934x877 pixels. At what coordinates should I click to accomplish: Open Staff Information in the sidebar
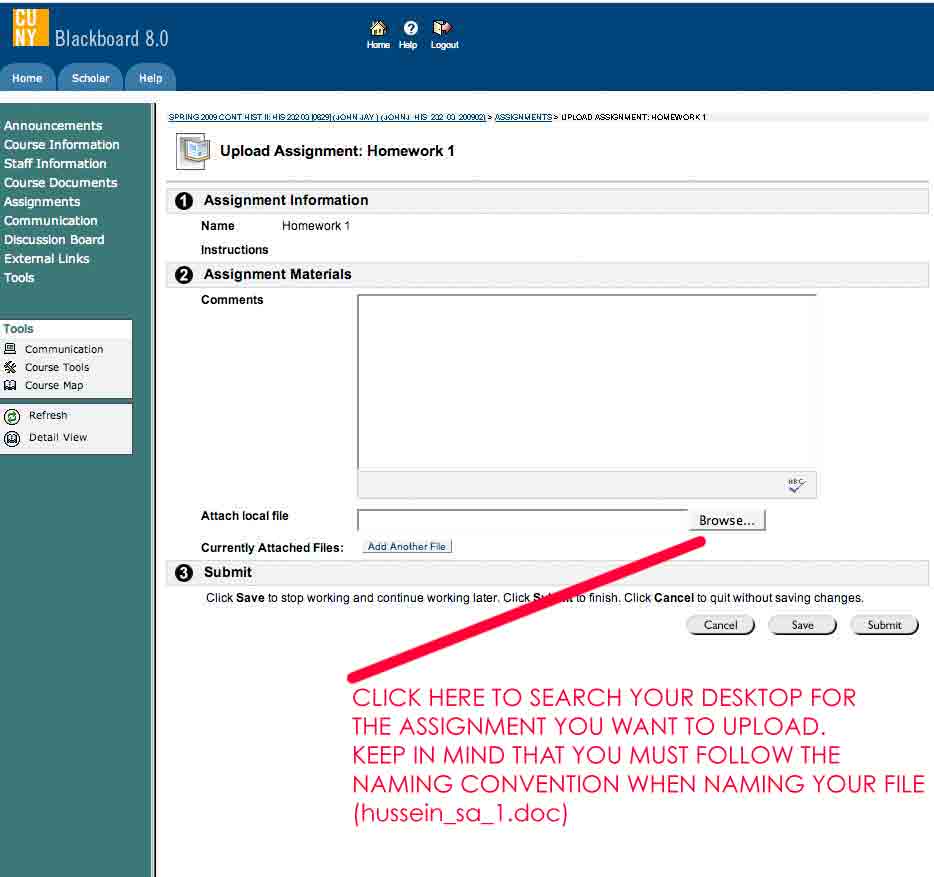[x=55, y=164]
